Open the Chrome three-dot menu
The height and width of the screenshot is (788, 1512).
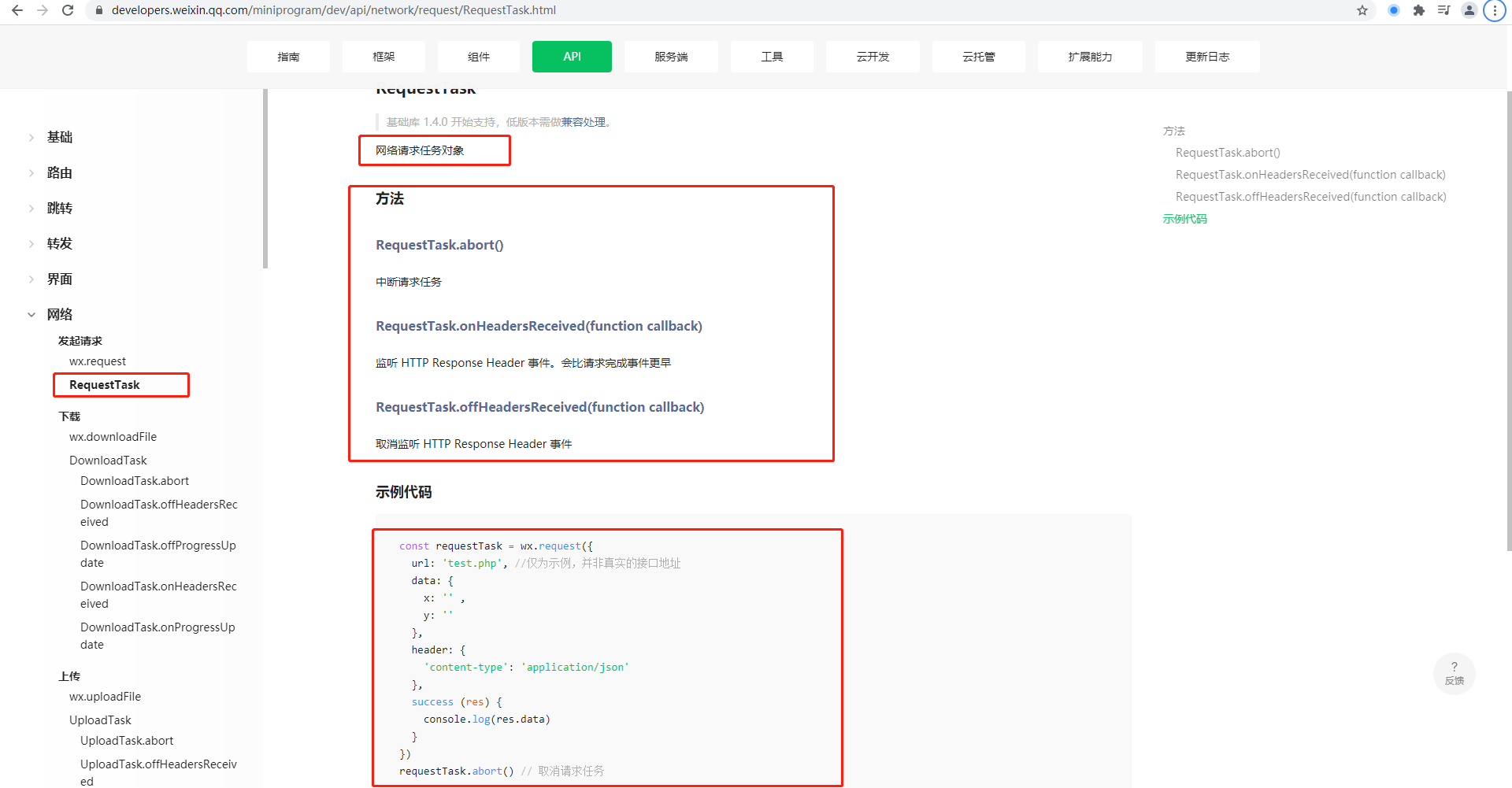(1495, 10)
